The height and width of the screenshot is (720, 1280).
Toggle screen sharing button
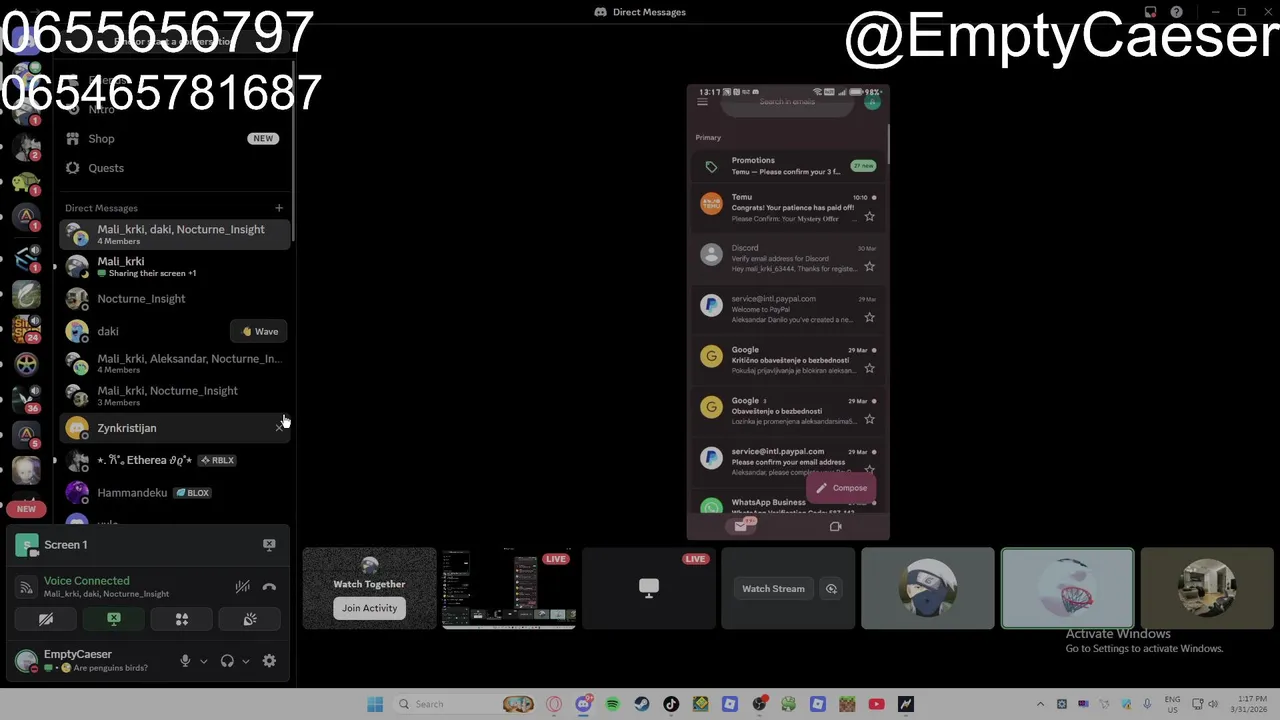click(114, 620)
